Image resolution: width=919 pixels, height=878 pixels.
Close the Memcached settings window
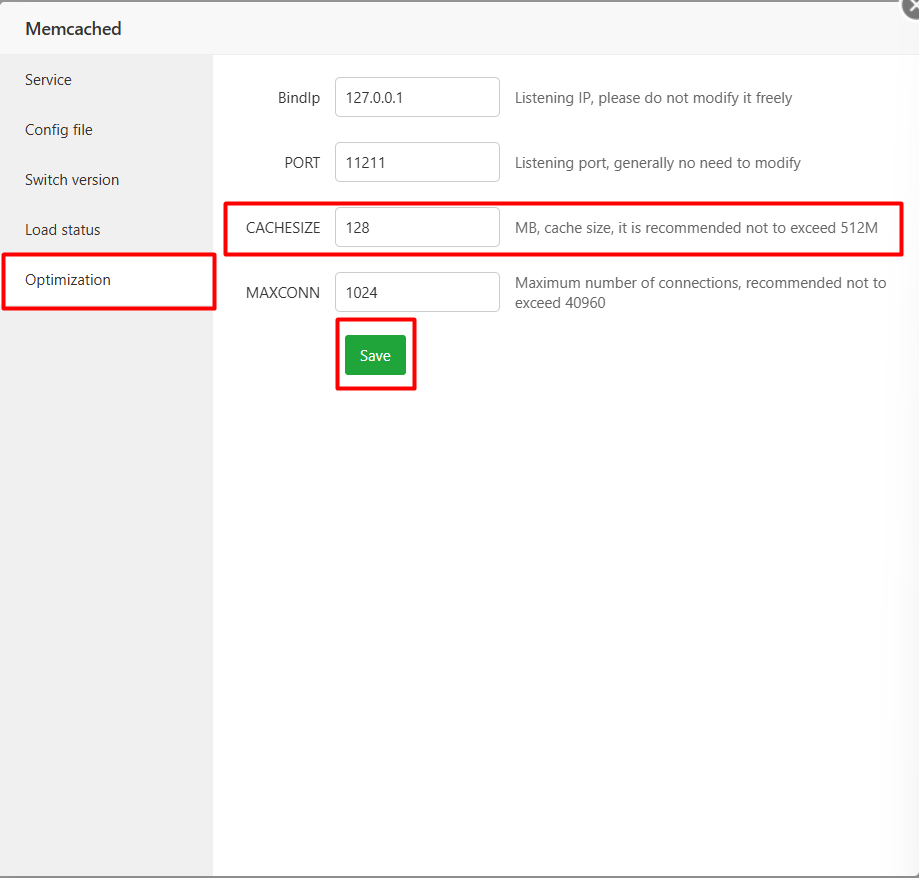(x=911, y=7)
